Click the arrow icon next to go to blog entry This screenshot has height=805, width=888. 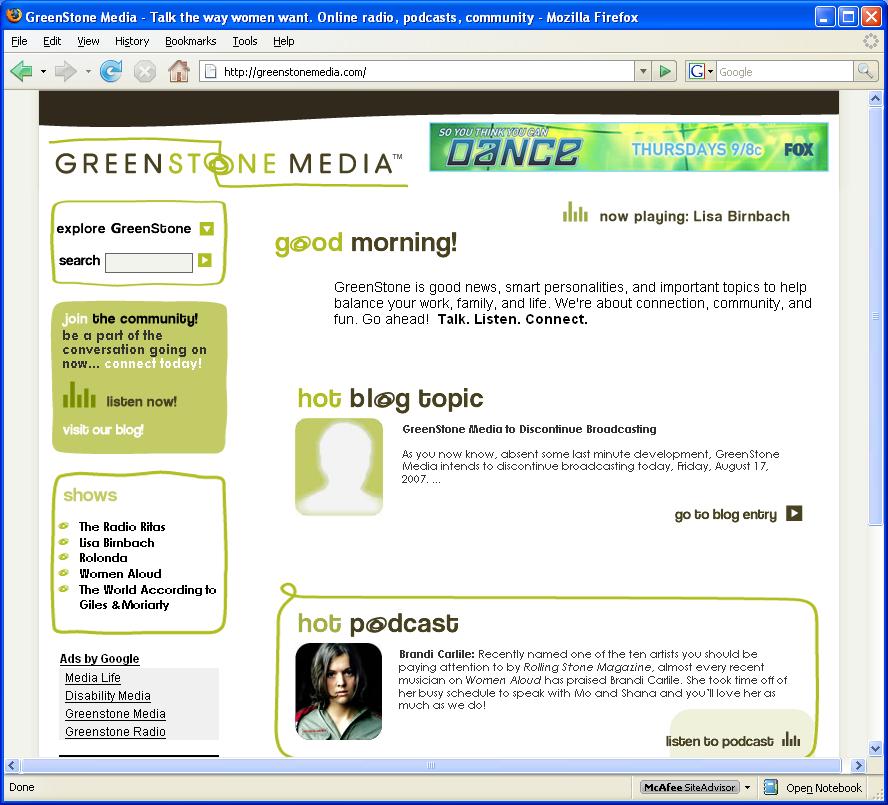(x=794, y=513)
